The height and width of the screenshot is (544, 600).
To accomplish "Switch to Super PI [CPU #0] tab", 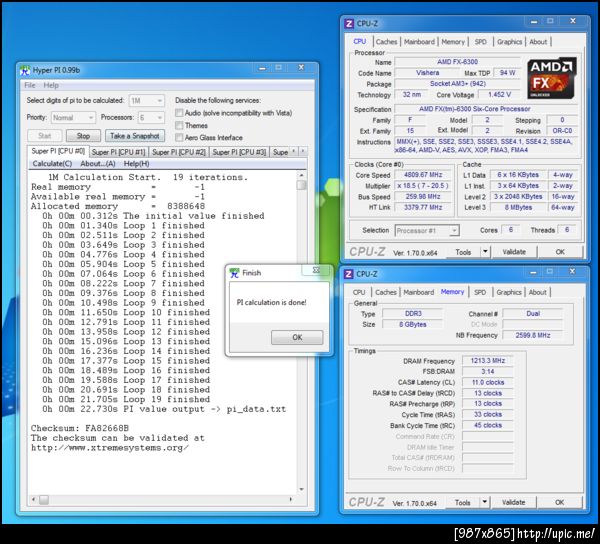I will pos(58,151).
